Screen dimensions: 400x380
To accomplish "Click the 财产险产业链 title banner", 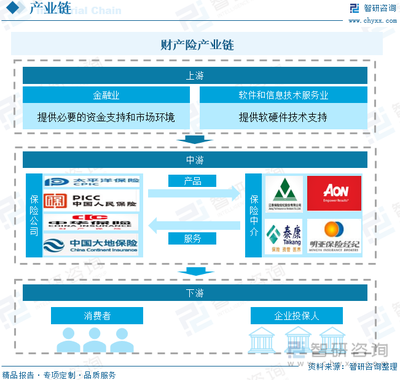I will (x=197, y=44).
